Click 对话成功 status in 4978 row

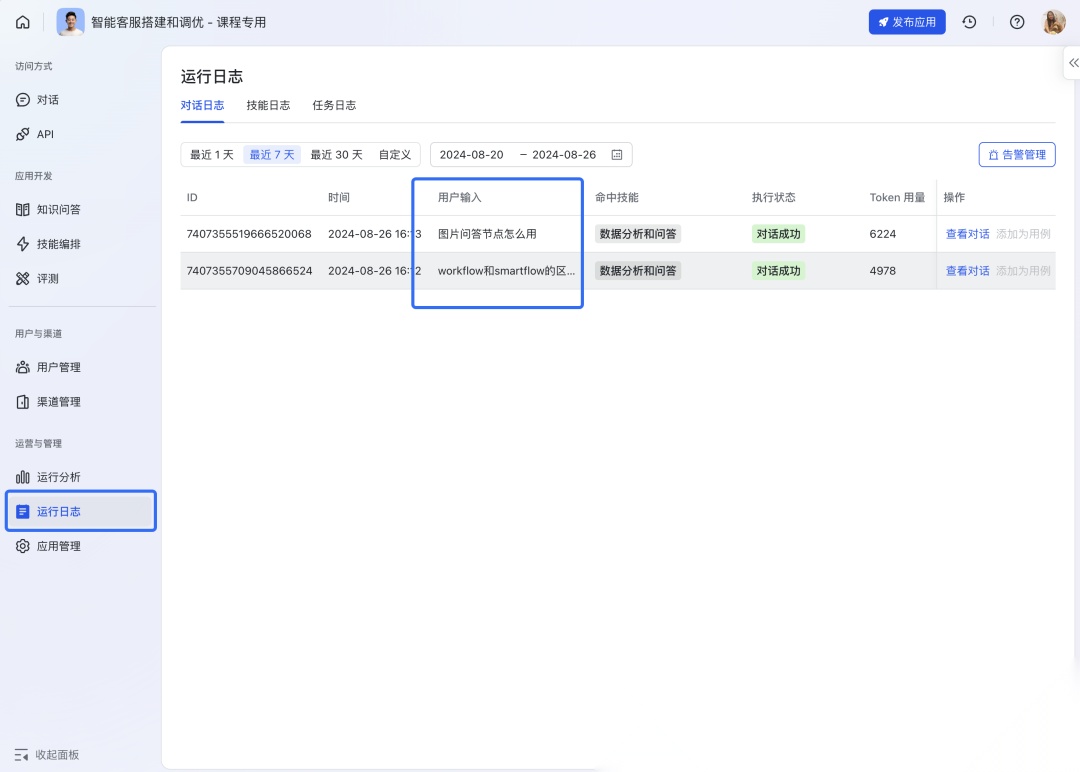(778, 271)
